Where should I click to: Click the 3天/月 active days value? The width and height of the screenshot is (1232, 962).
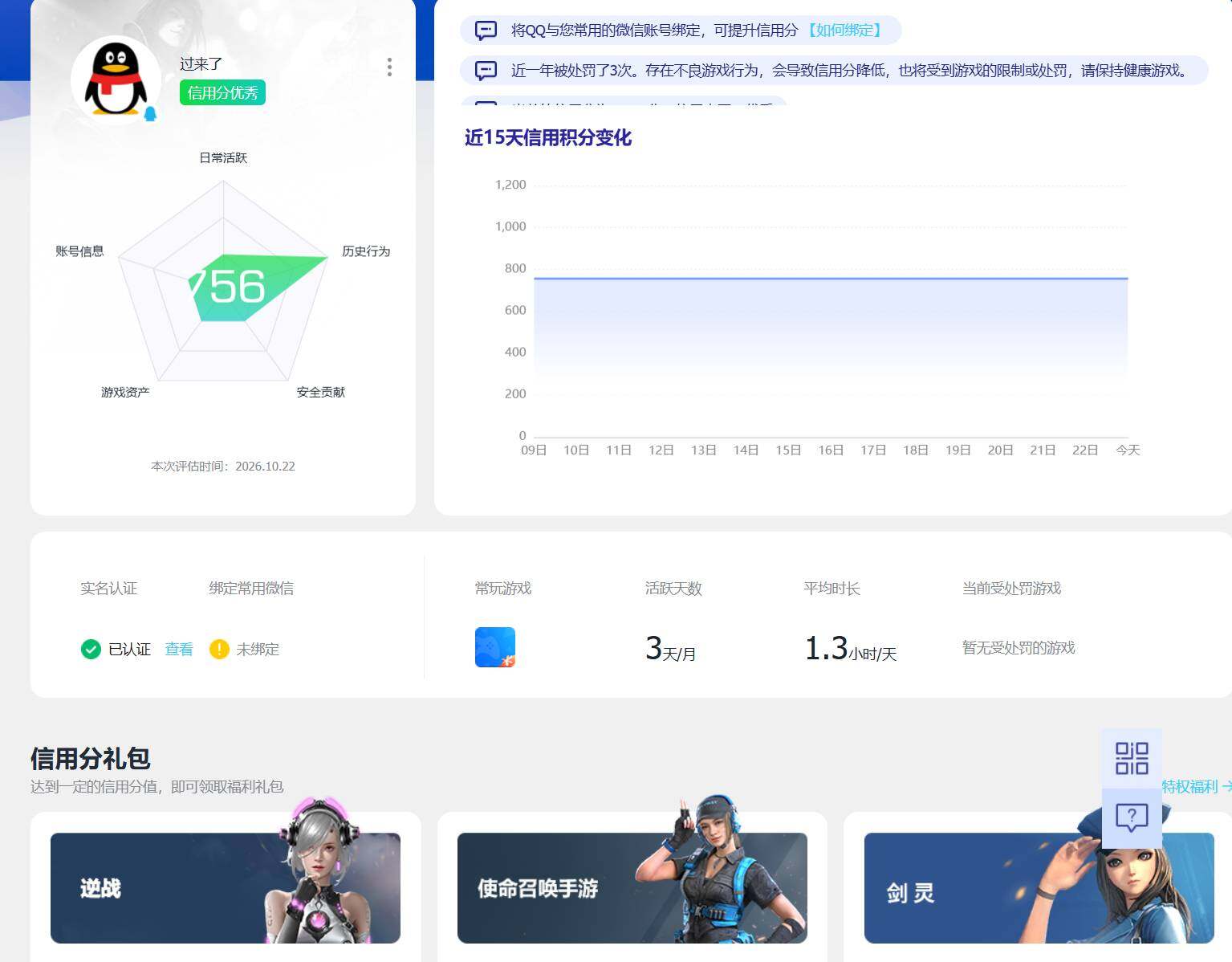[x=670, y=648]
